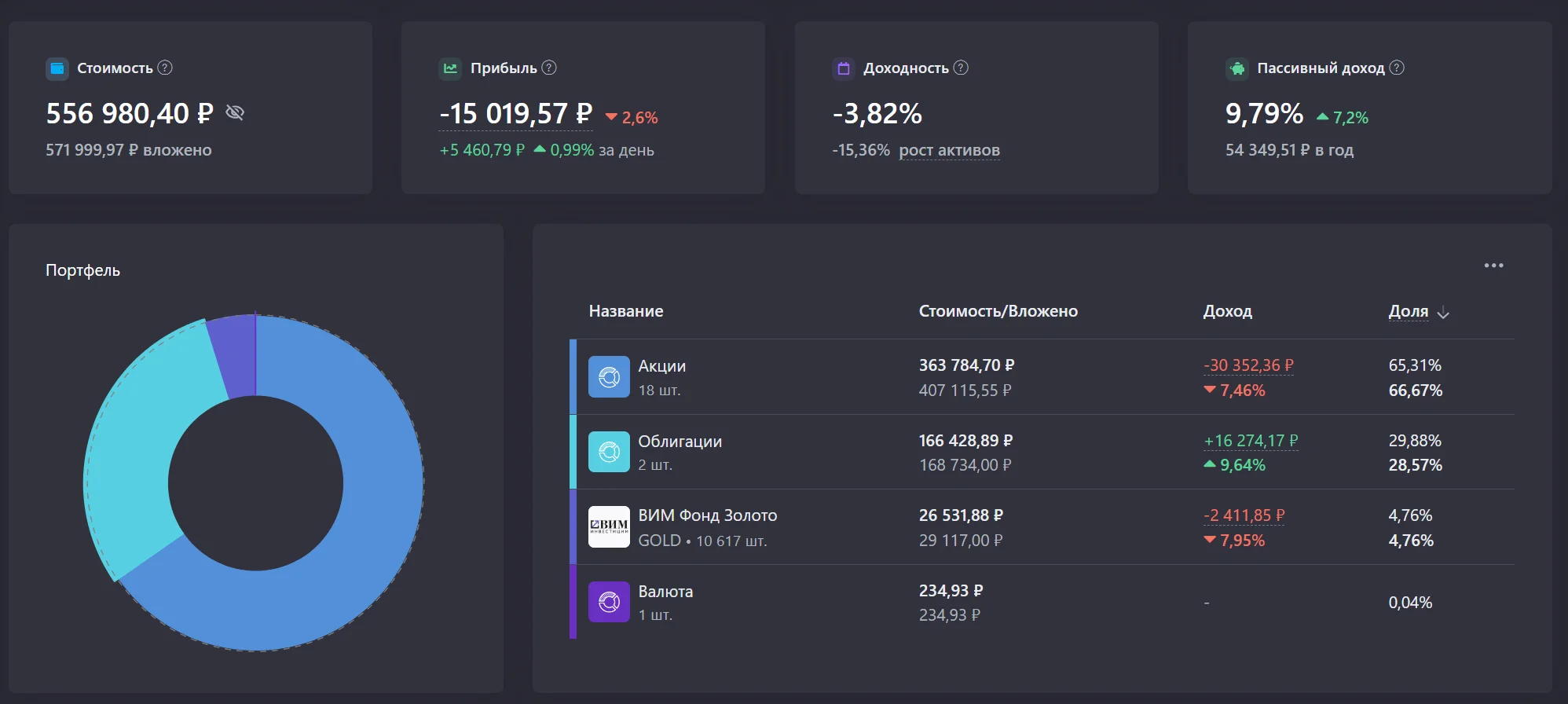The width and height of the screenshot is (1568, 704).
Task: Click the passive income value 9,79%
Action: point(1265,114)
